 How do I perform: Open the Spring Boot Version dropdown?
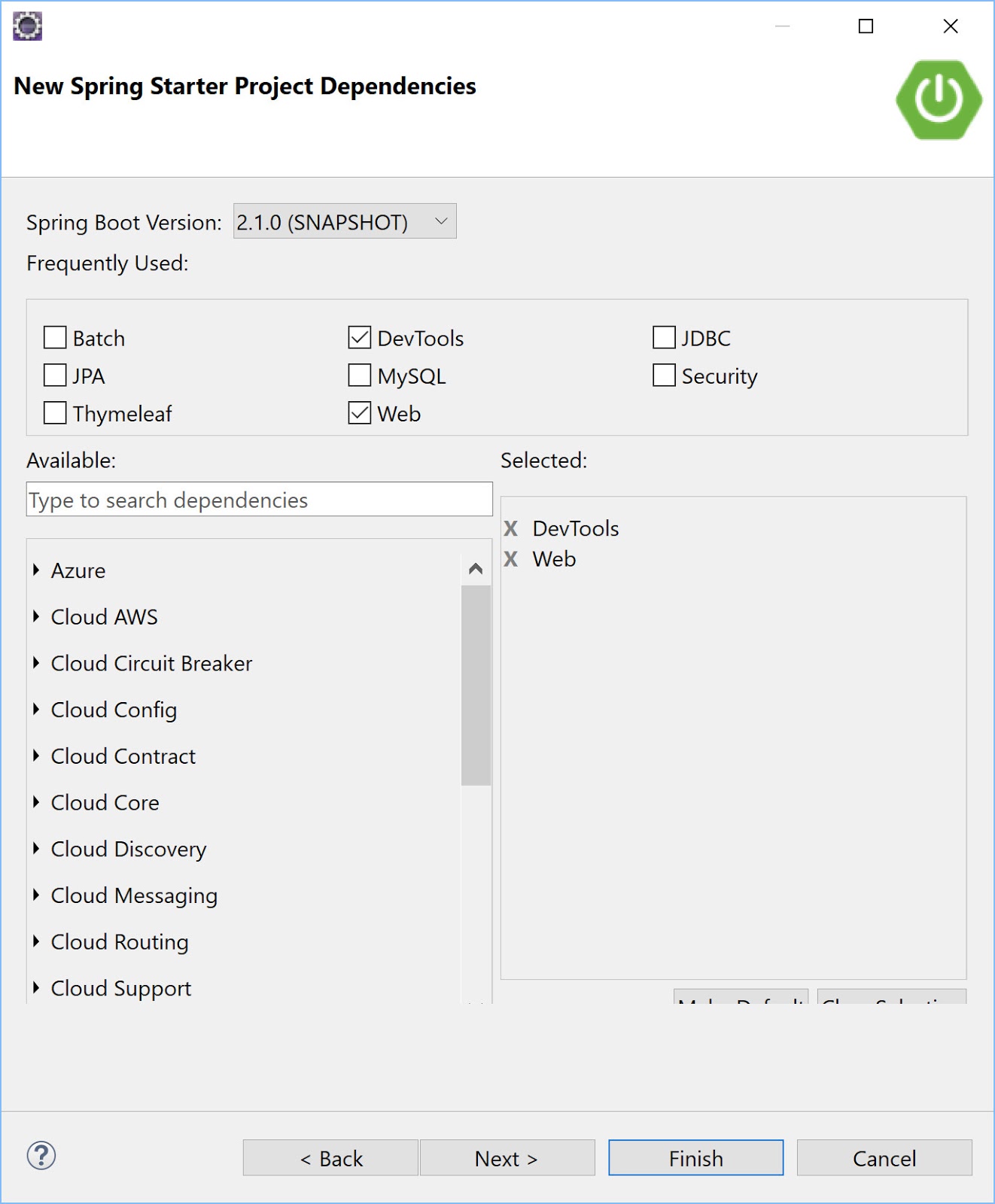pos(345,222)
